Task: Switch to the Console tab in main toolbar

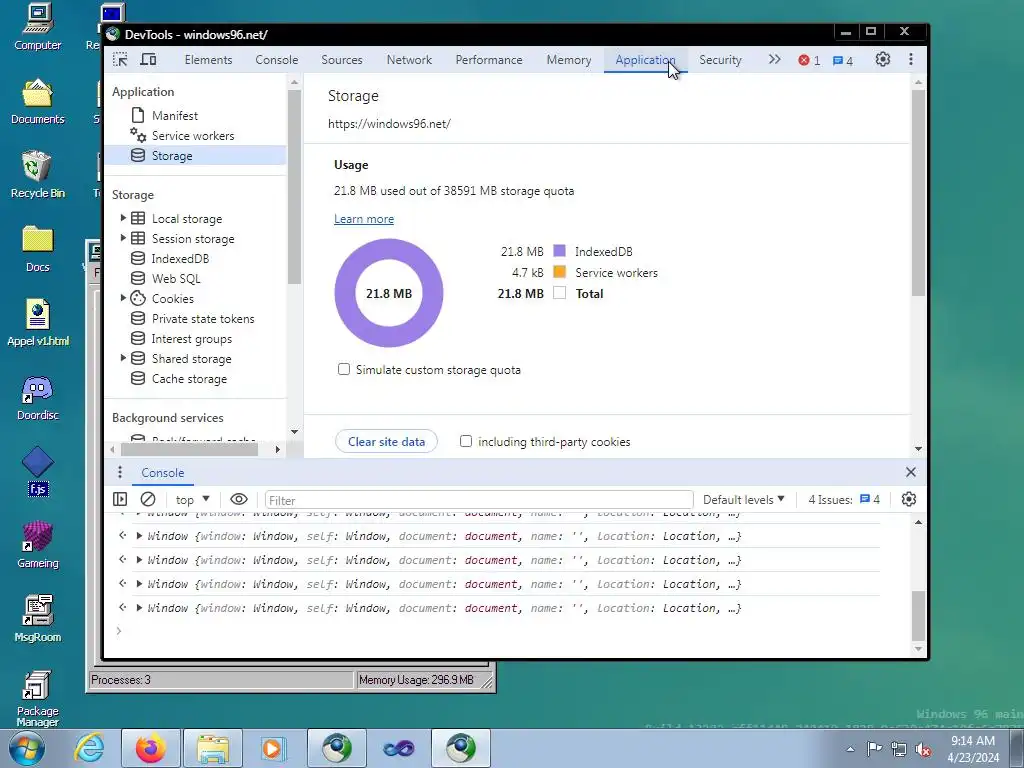Action: click(x=277, y=59)
